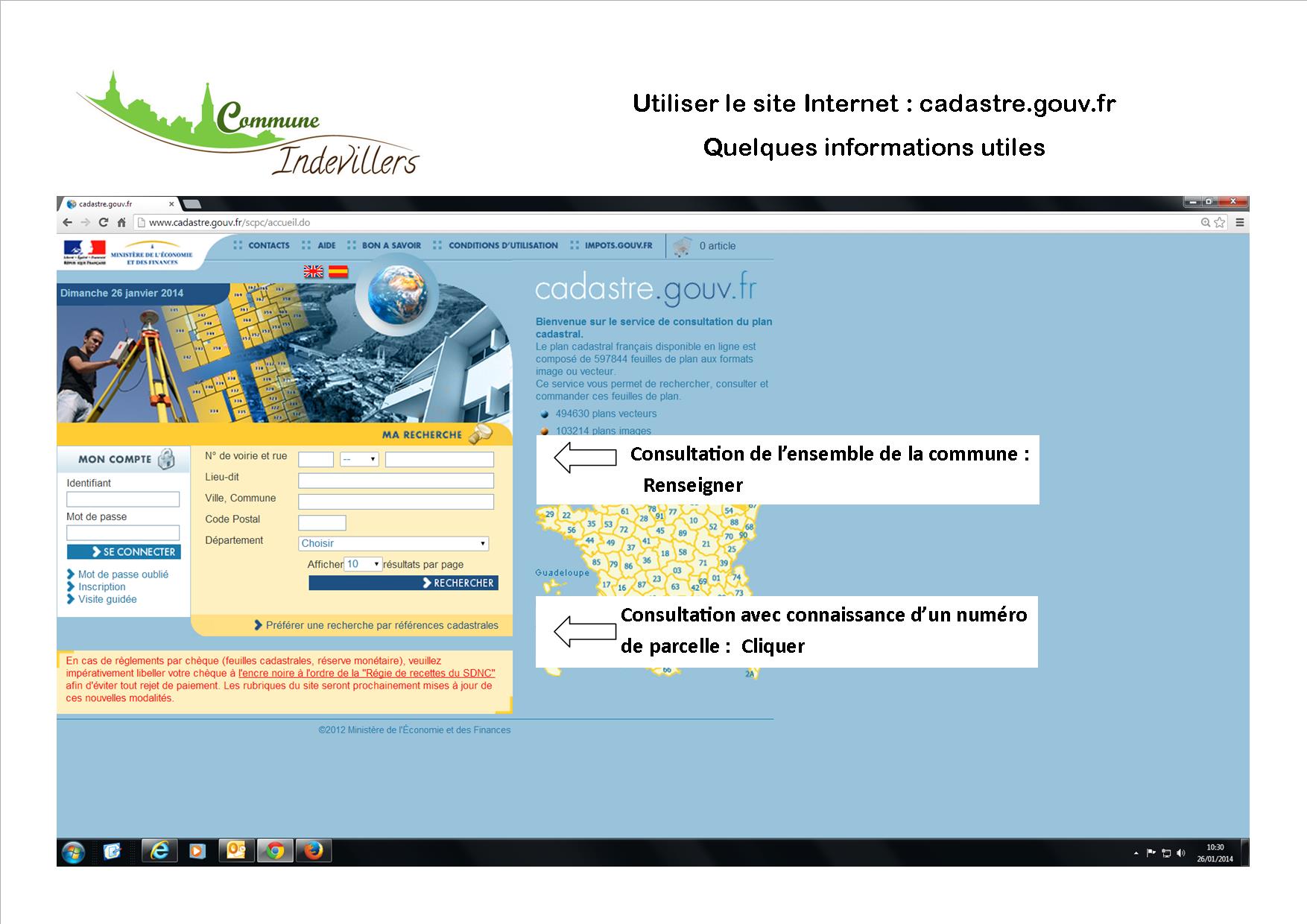Viewport: 1307px width, 924px height.
Task: Open Internet Explorer from the taskbar
Action: [x=159, y=850]
